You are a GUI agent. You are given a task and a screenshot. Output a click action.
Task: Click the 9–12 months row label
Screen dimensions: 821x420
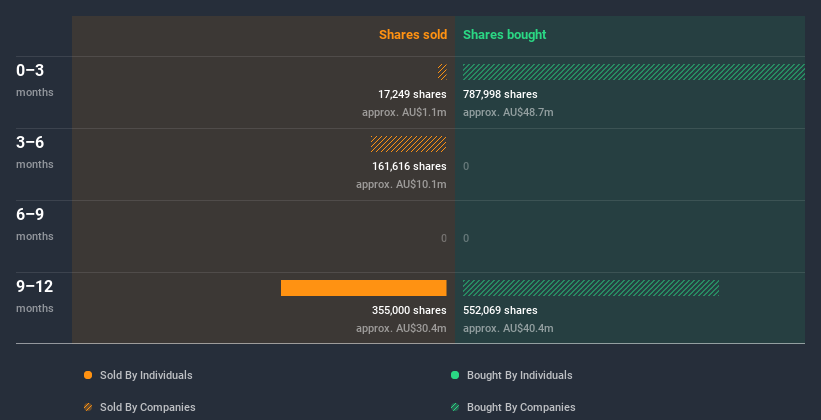click(x=35, y=296)
